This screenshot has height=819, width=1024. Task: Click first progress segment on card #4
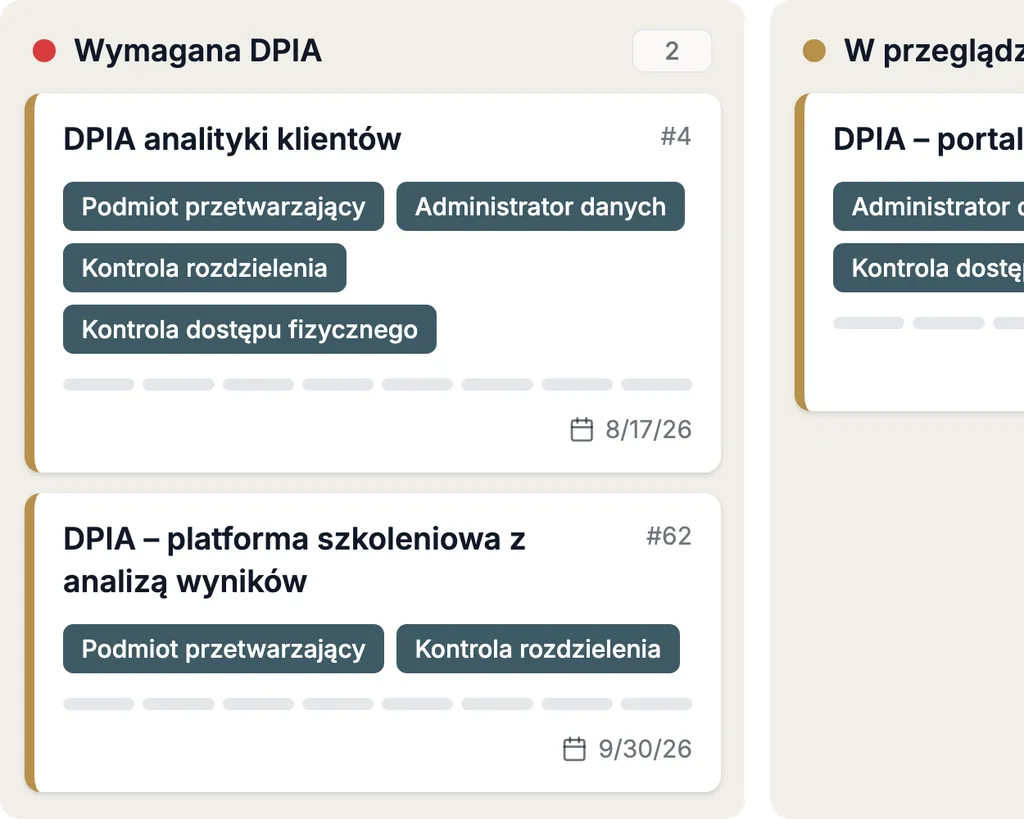(99, 384)
